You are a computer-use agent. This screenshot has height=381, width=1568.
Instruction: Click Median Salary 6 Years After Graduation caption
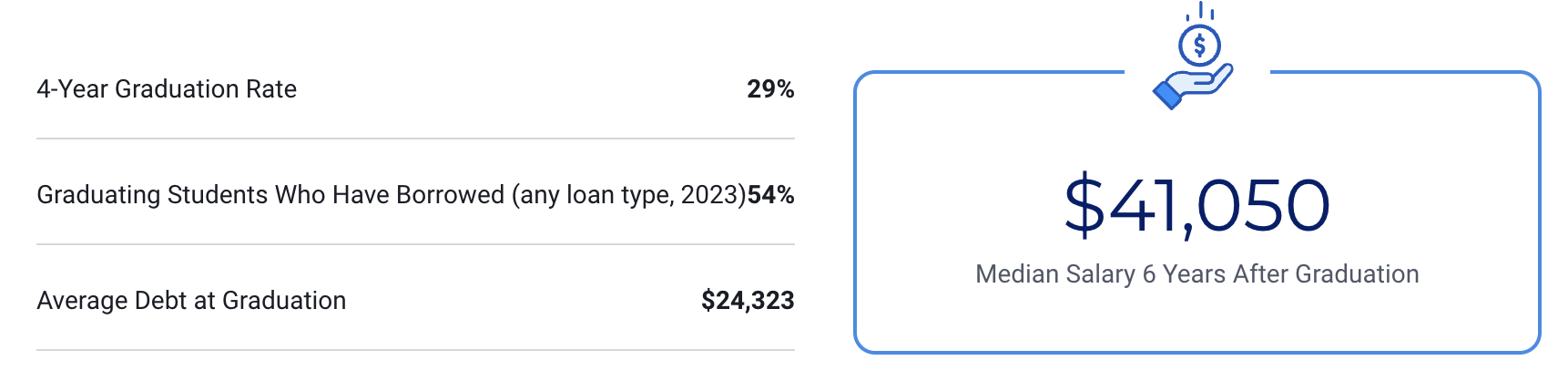click(x=1196, y=274)
